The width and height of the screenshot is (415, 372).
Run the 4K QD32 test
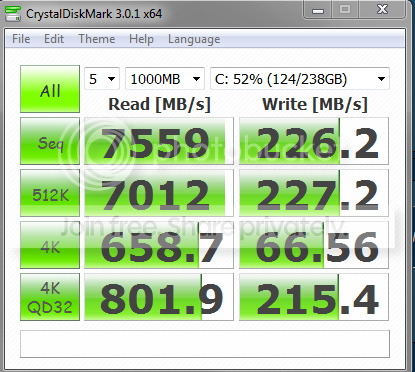[x=50, y=297]
